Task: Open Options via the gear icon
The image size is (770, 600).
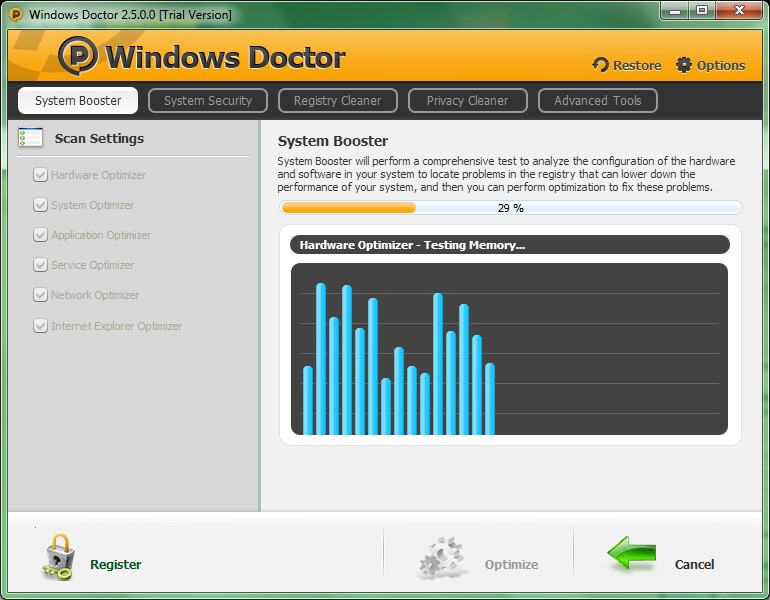Action: click(684, 65)
